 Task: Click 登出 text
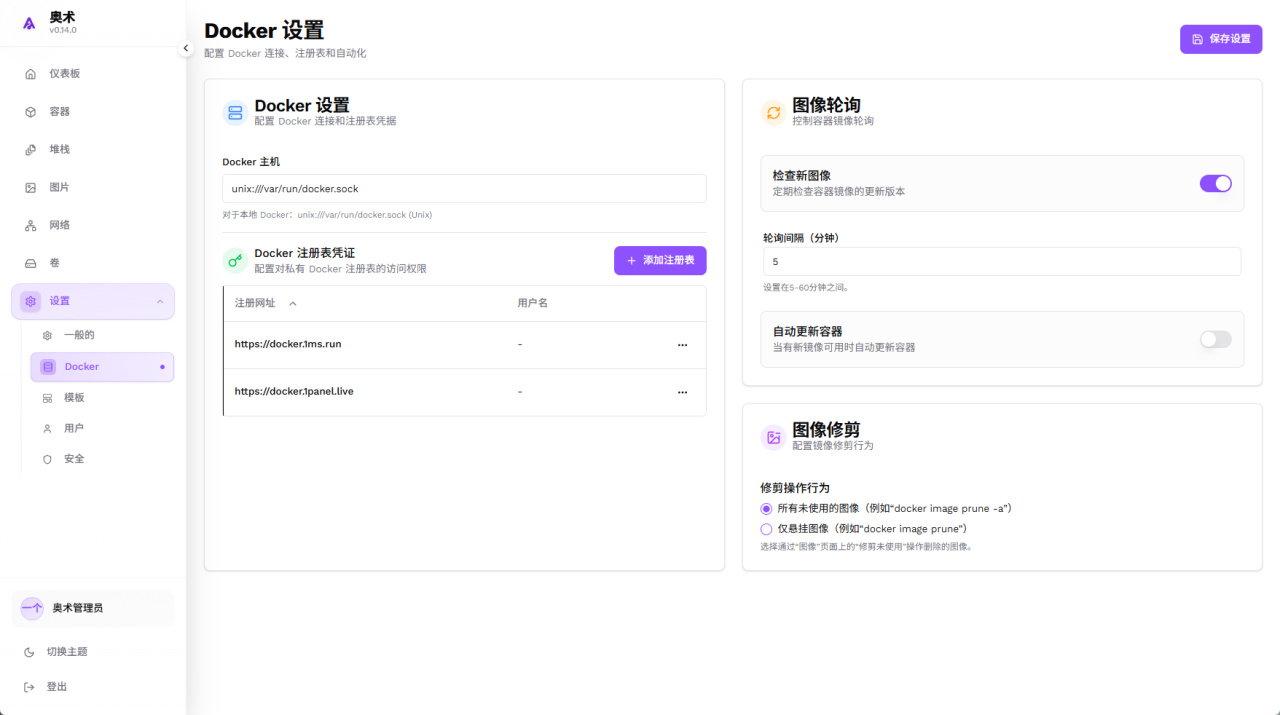coord(57,687)
